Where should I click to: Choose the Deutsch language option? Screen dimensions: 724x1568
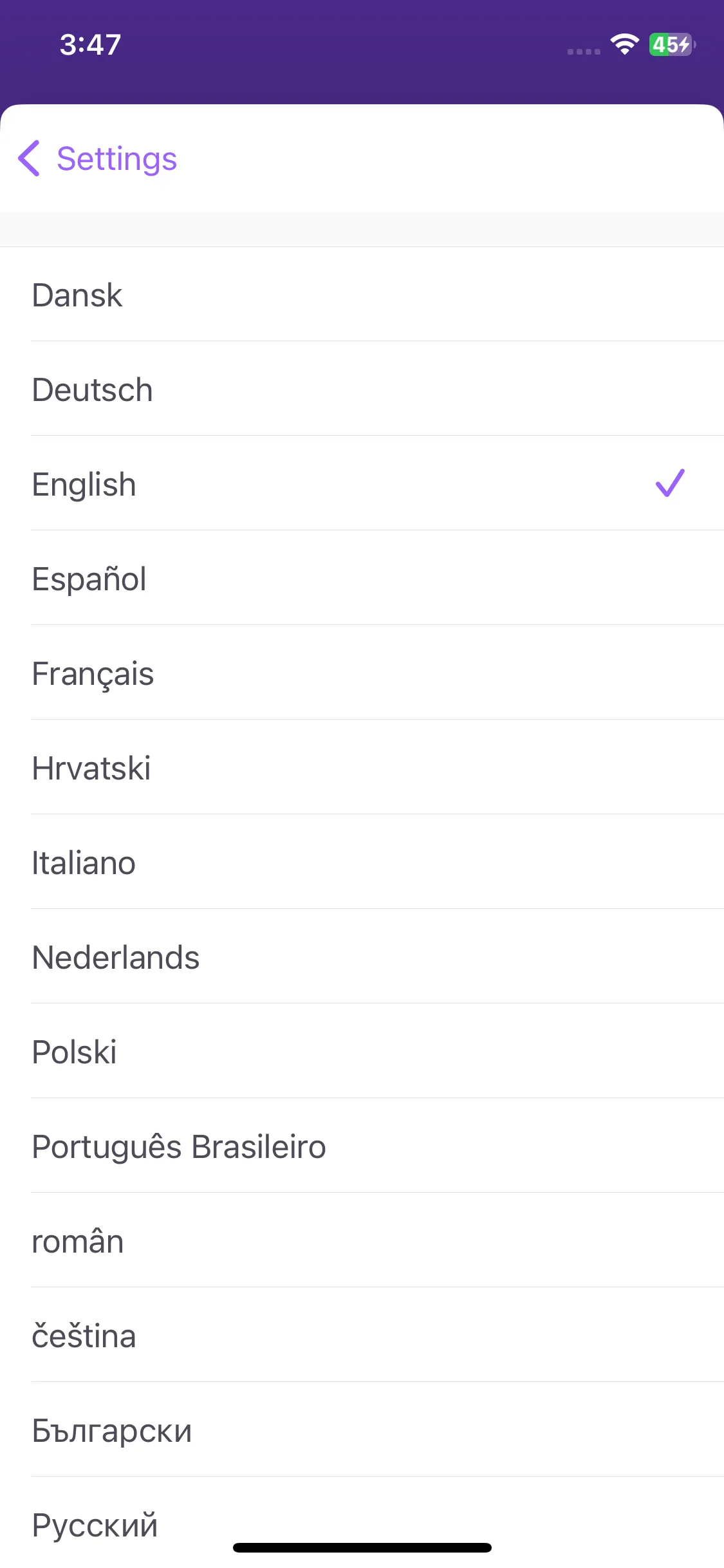(x=362, y=389)
